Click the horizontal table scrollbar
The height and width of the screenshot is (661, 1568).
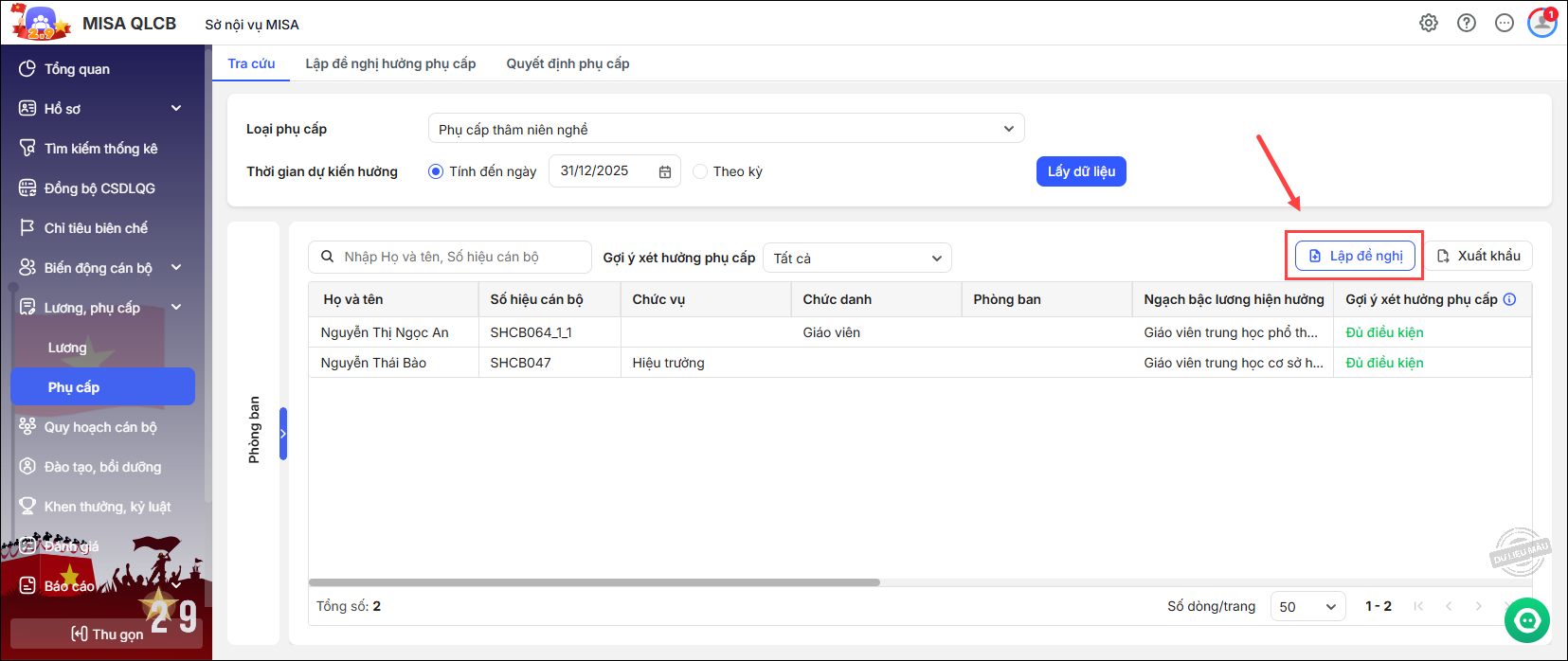coord(594,582)
